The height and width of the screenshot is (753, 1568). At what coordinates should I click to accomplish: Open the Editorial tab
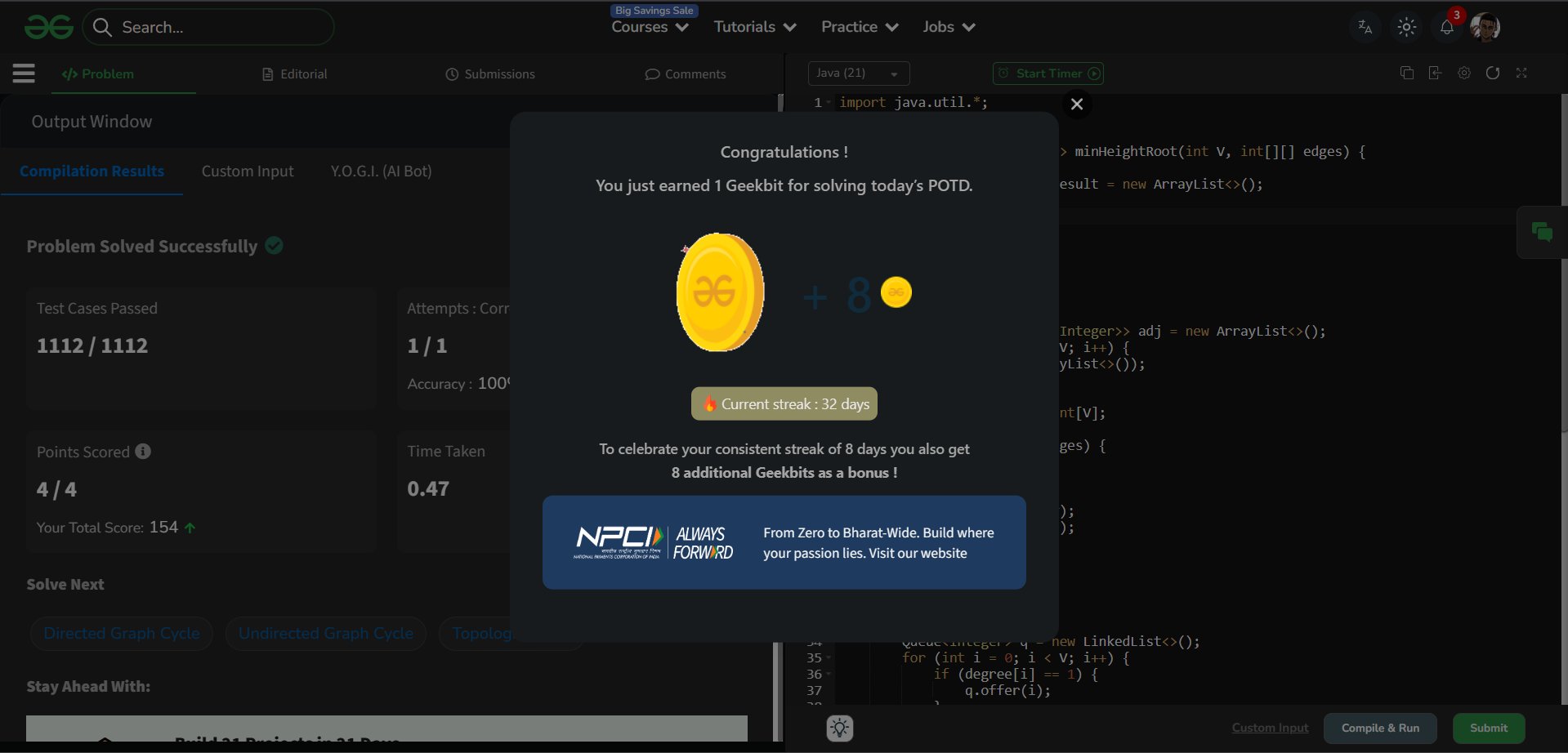[295, 74]
